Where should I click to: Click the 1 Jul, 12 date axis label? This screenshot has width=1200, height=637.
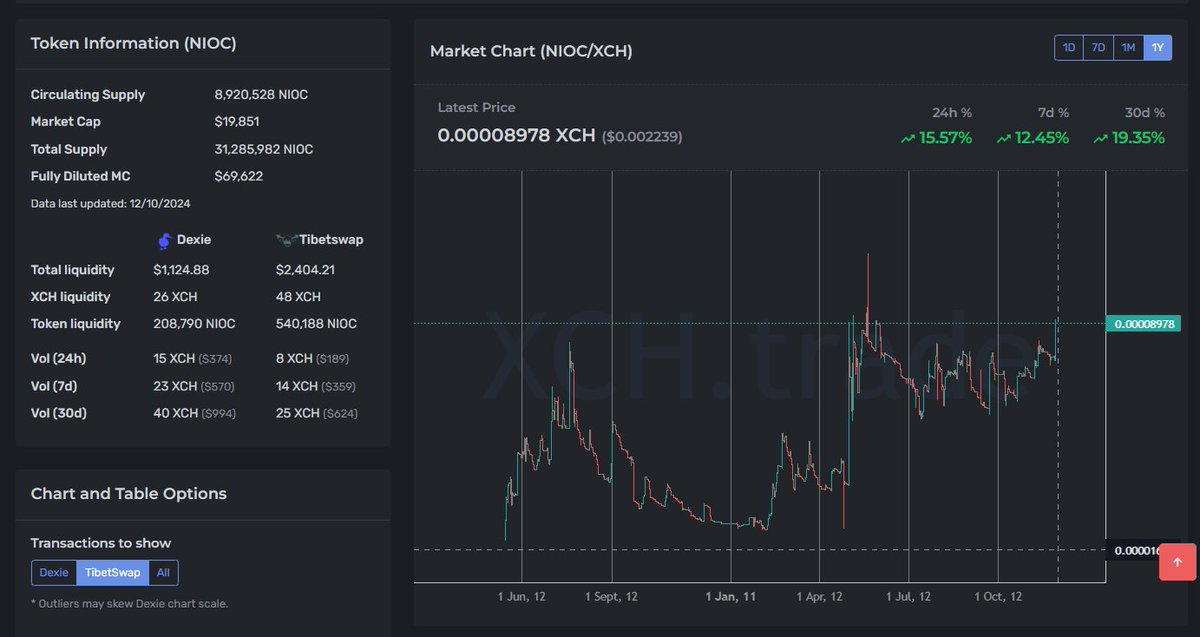pos(908,596)
